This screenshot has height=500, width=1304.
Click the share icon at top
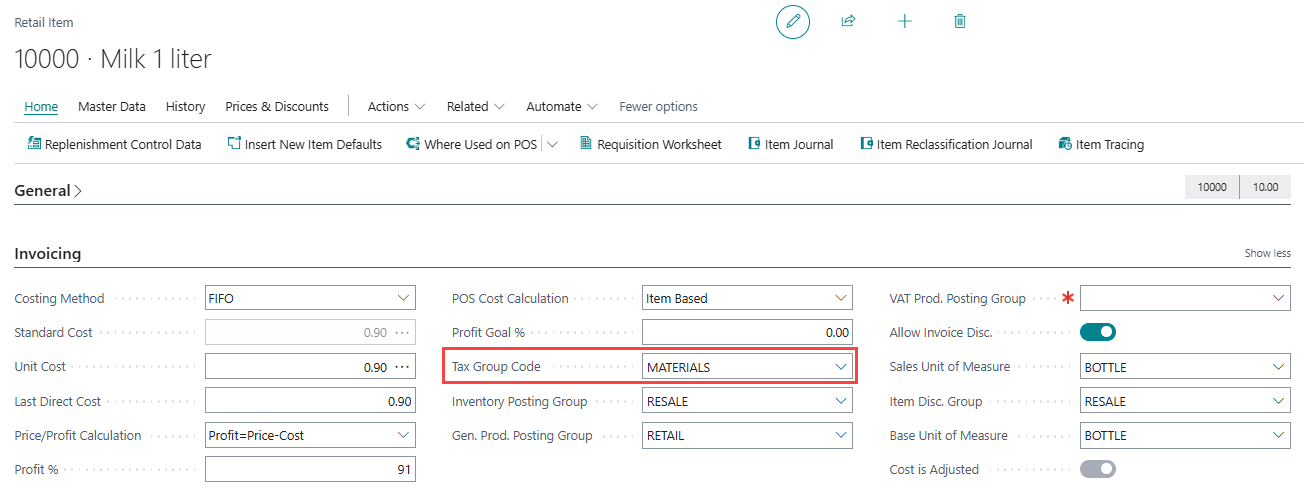tap(848, 21)
